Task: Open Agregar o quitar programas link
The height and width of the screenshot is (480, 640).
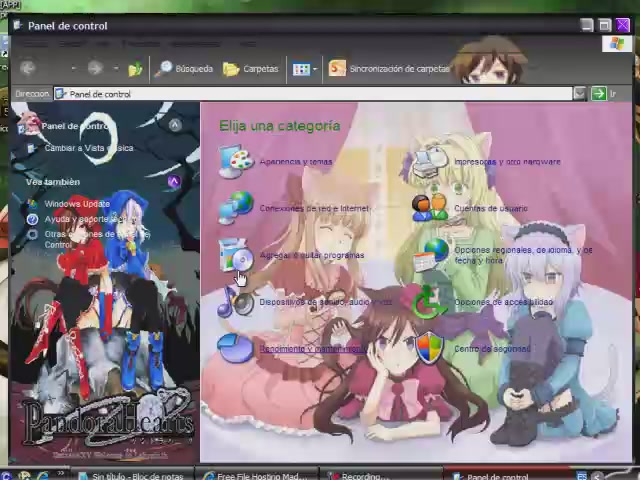Action: coord(312,255)
